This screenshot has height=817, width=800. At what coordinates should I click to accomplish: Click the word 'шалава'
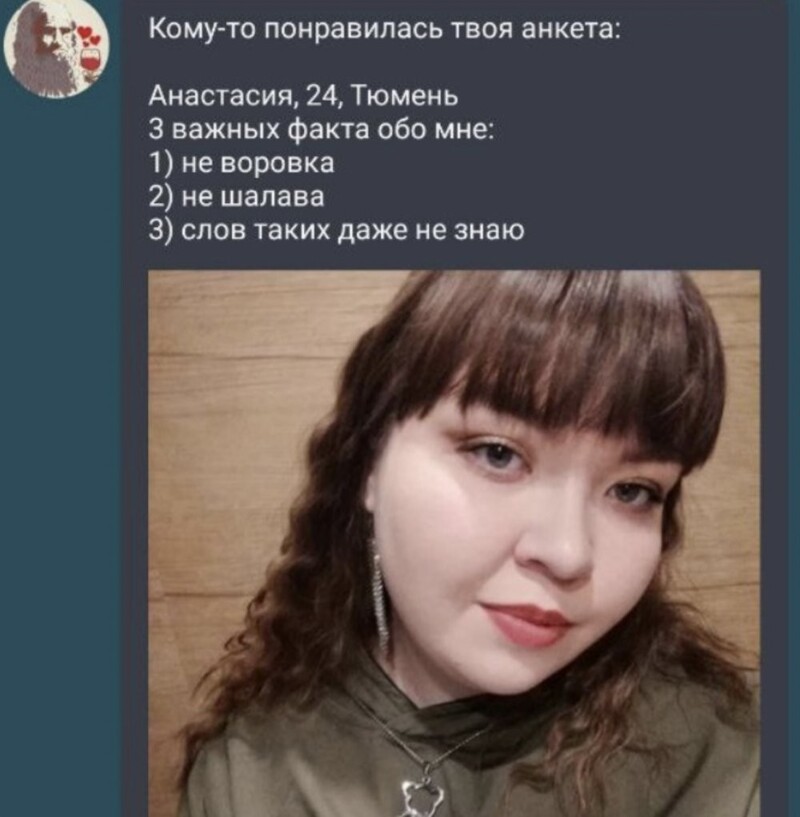273,197
